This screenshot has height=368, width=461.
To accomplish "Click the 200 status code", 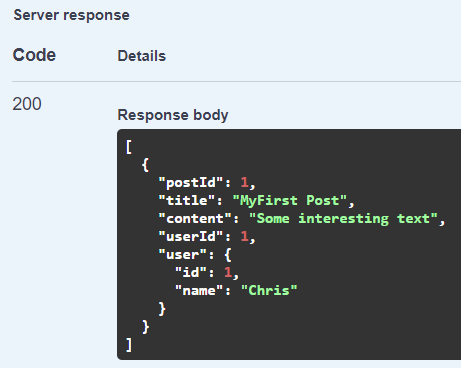I will (27, 104).
